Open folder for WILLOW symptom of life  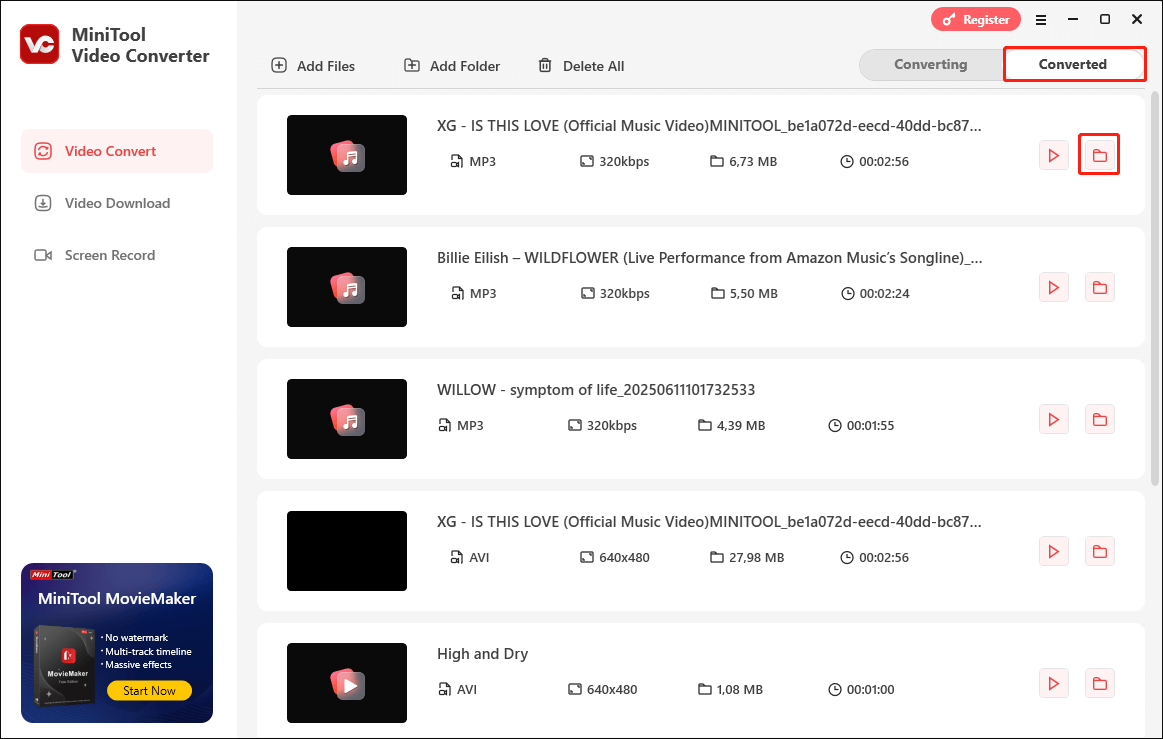tap(1099, 419)
